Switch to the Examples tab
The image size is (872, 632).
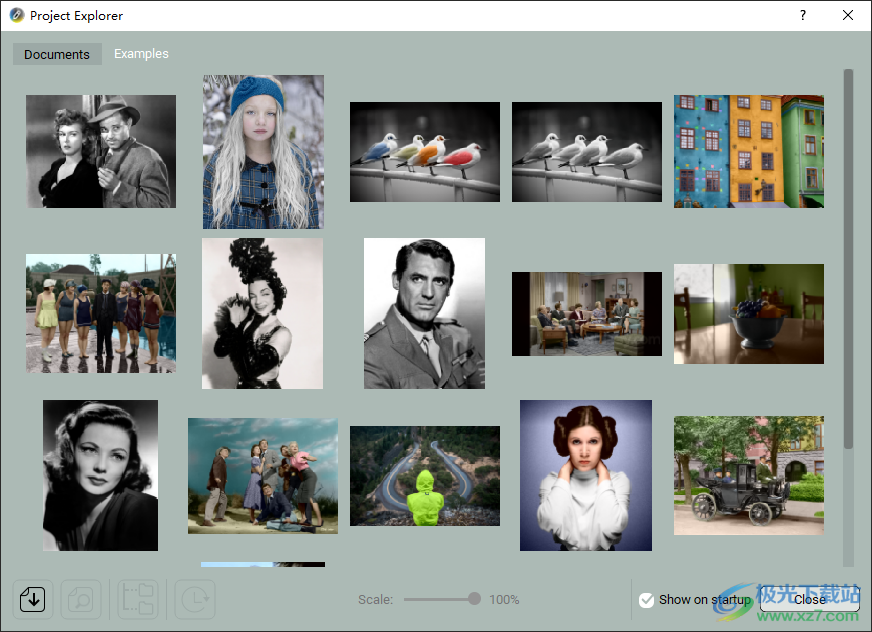click(x=141, y=54)
